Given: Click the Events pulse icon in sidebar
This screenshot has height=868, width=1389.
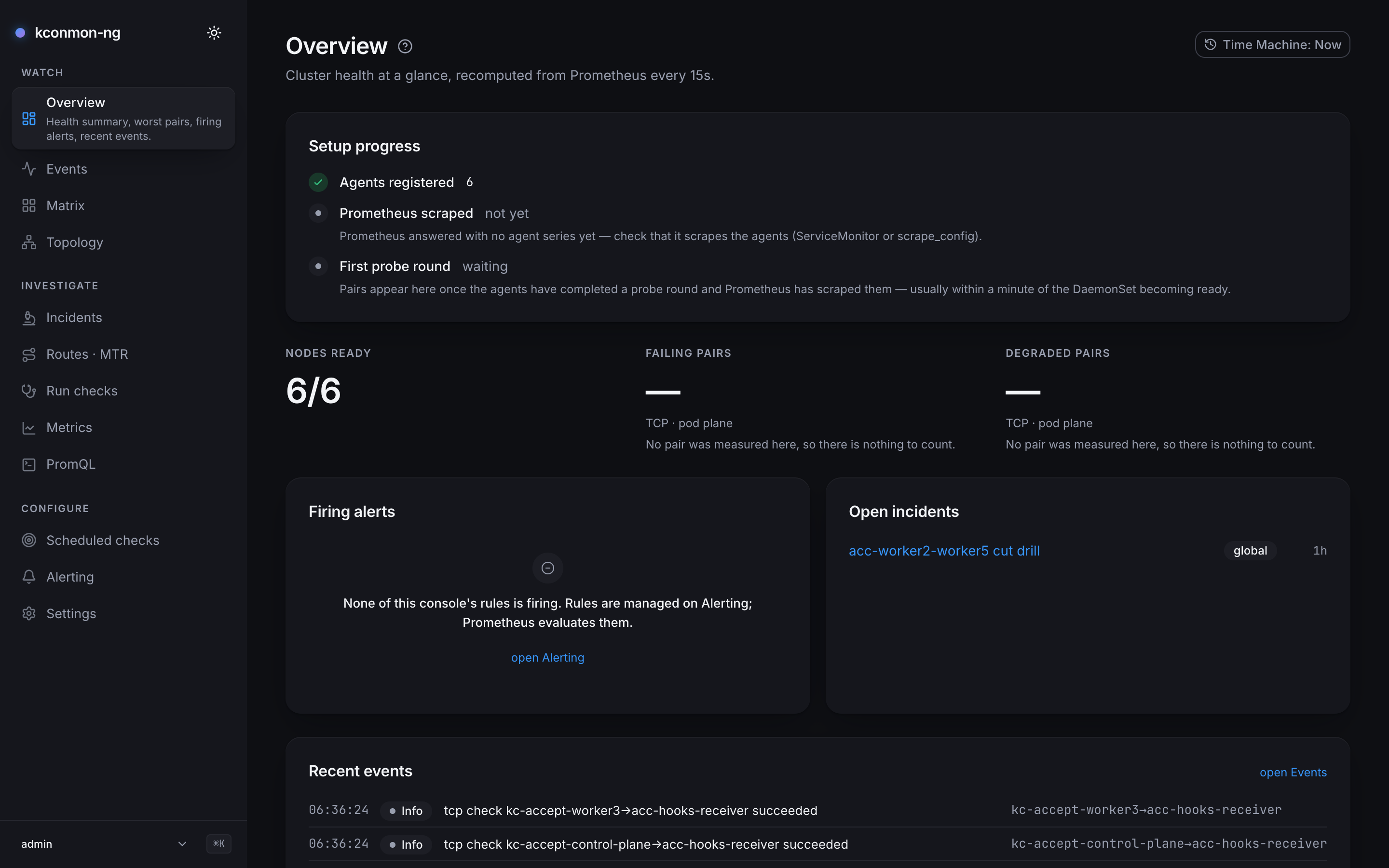Looking at the screenshot, I should [29, 169].
